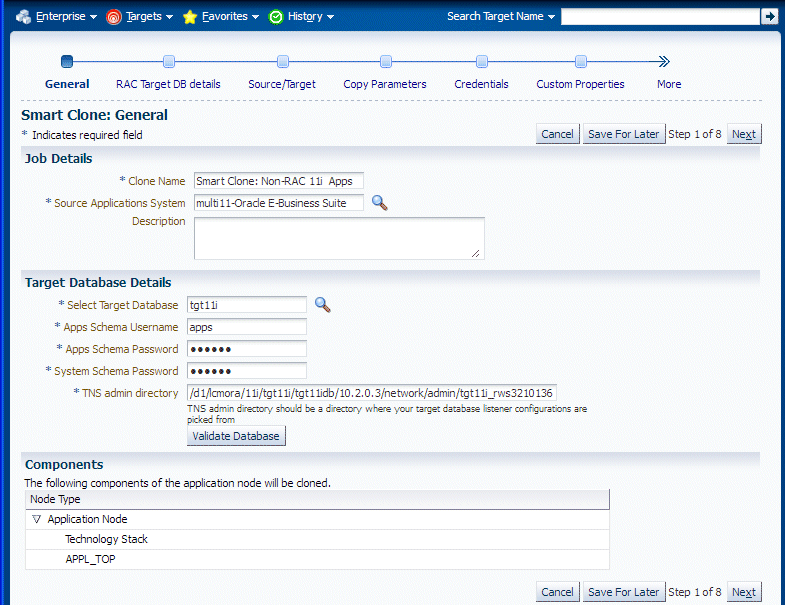Click the bottom Cancel button

(x=557, y=592)
